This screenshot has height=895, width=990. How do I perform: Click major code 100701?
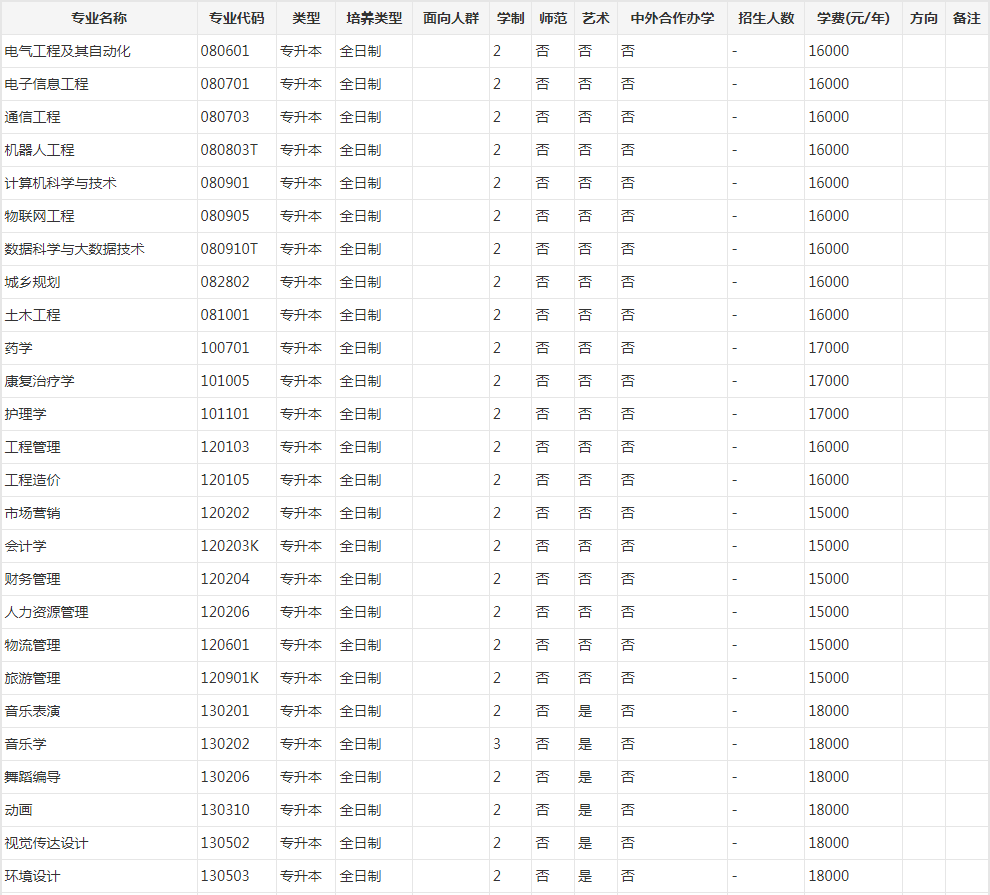pos(225,348)
